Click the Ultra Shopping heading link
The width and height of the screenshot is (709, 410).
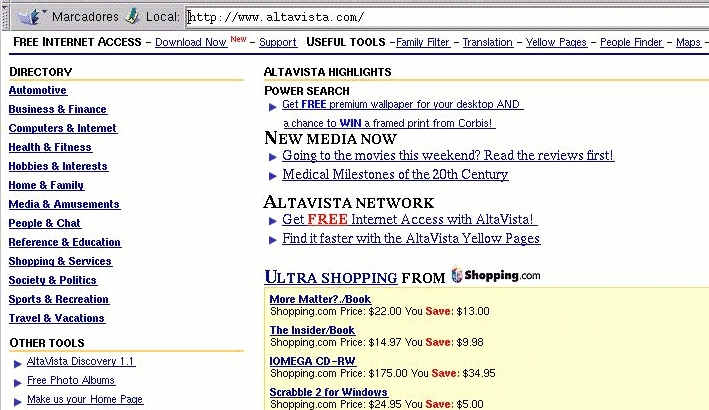tap(331, 277)
